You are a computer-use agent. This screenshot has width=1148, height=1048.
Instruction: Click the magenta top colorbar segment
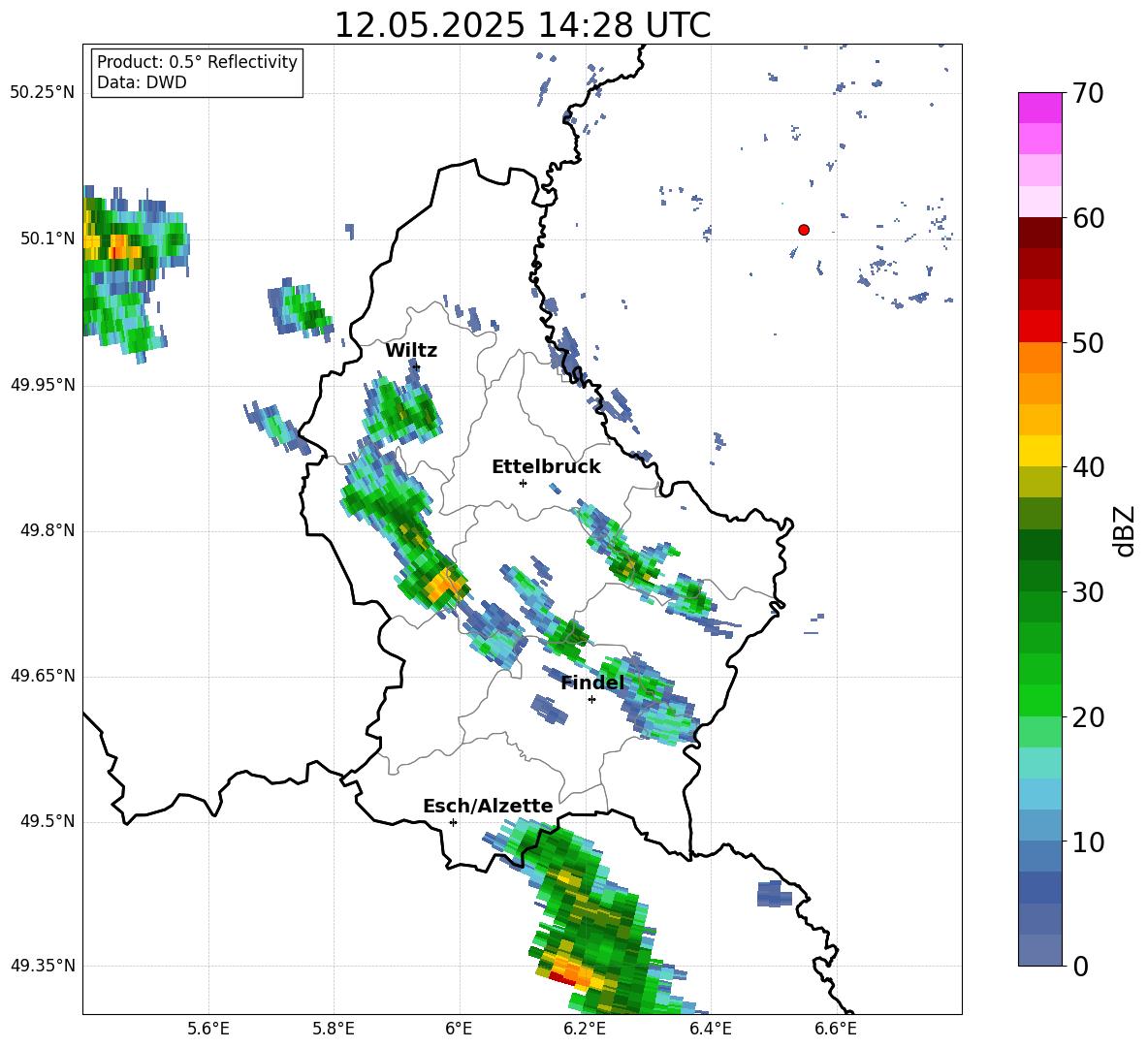click(x=1039, y=108)
